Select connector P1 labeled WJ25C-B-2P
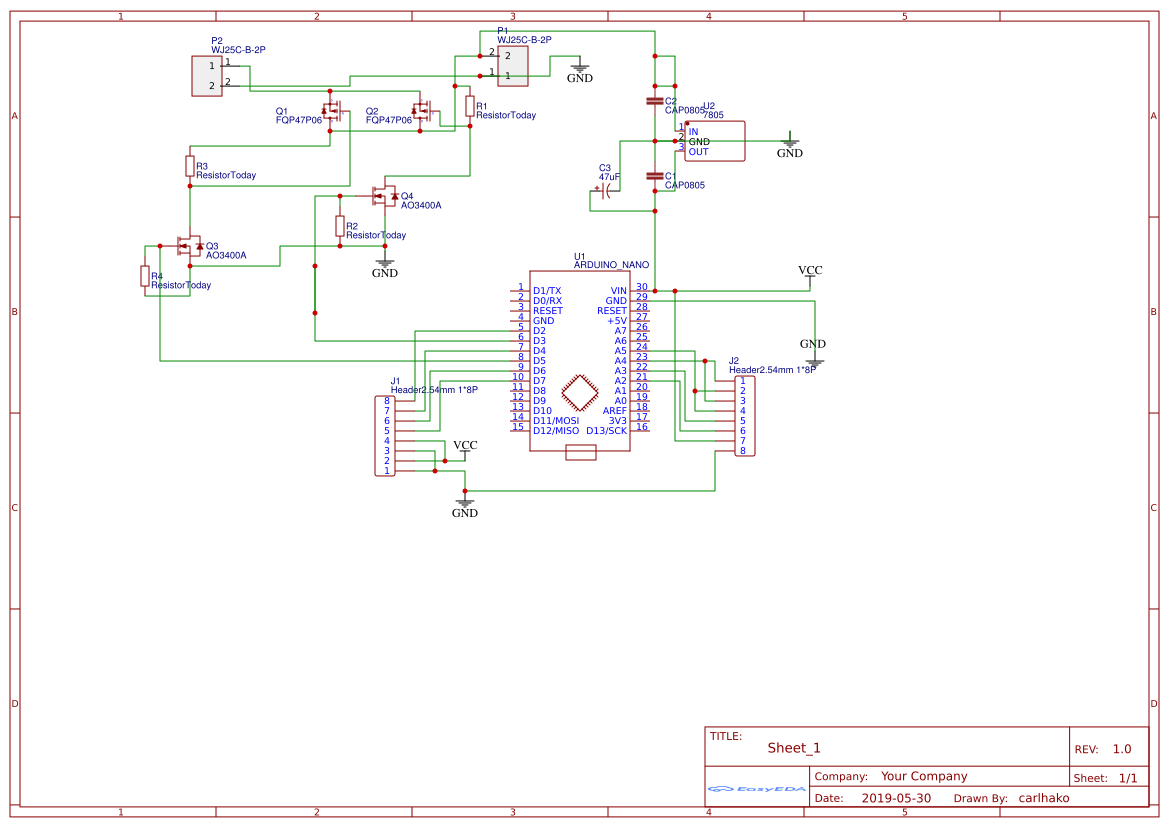 511,67
